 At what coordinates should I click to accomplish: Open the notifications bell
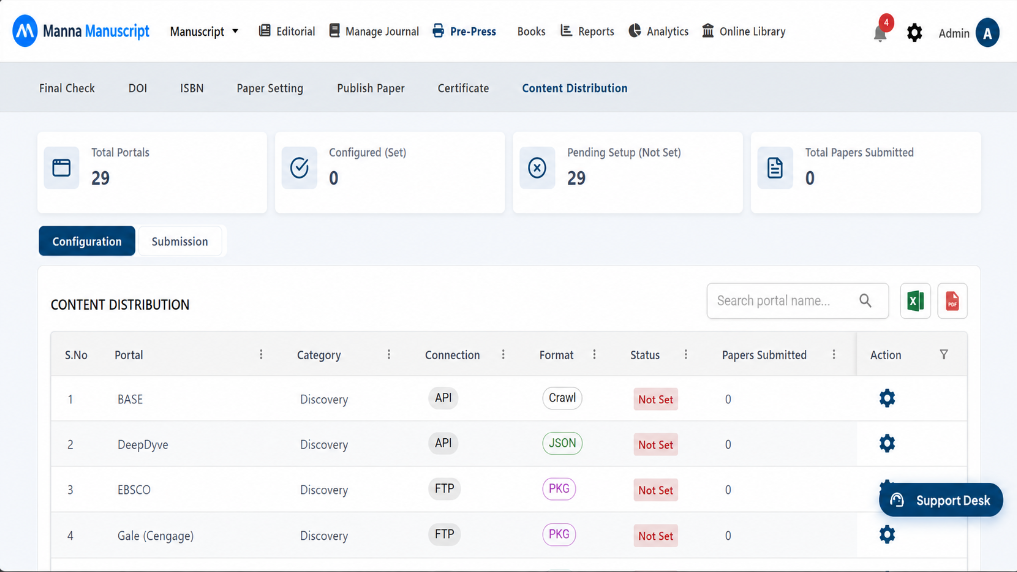880,33
